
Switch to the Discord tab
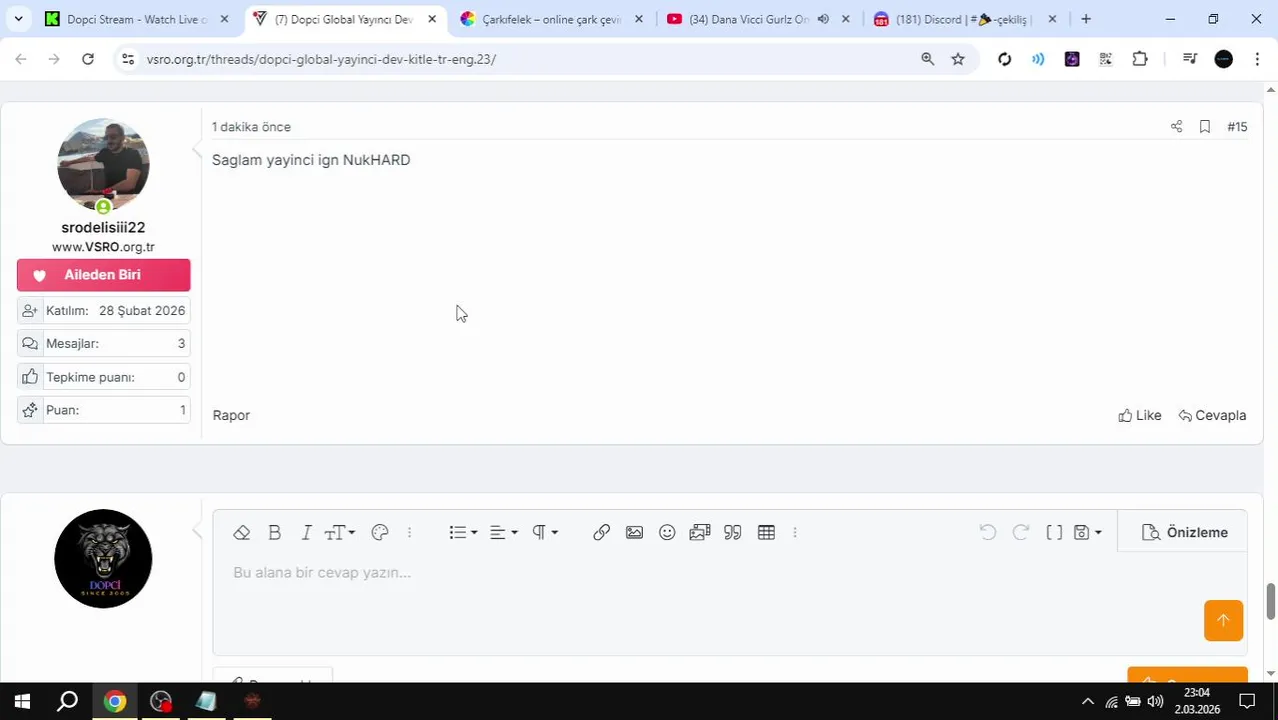962,19
